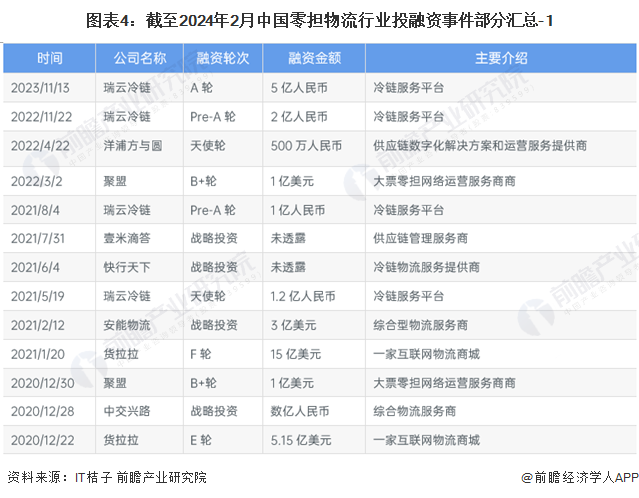Click company name 壹米滴答
The image size is (639, 498).
tap(127, 238)
